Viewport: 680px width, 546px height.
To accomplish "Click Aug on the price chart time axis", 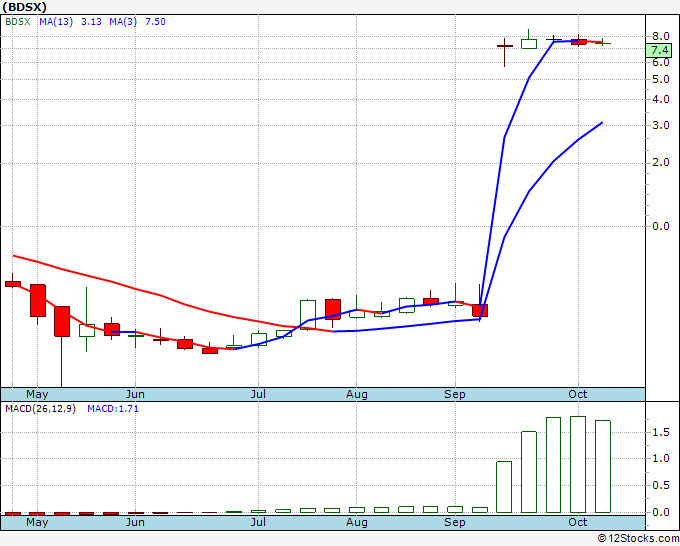I will coord(356,394).
